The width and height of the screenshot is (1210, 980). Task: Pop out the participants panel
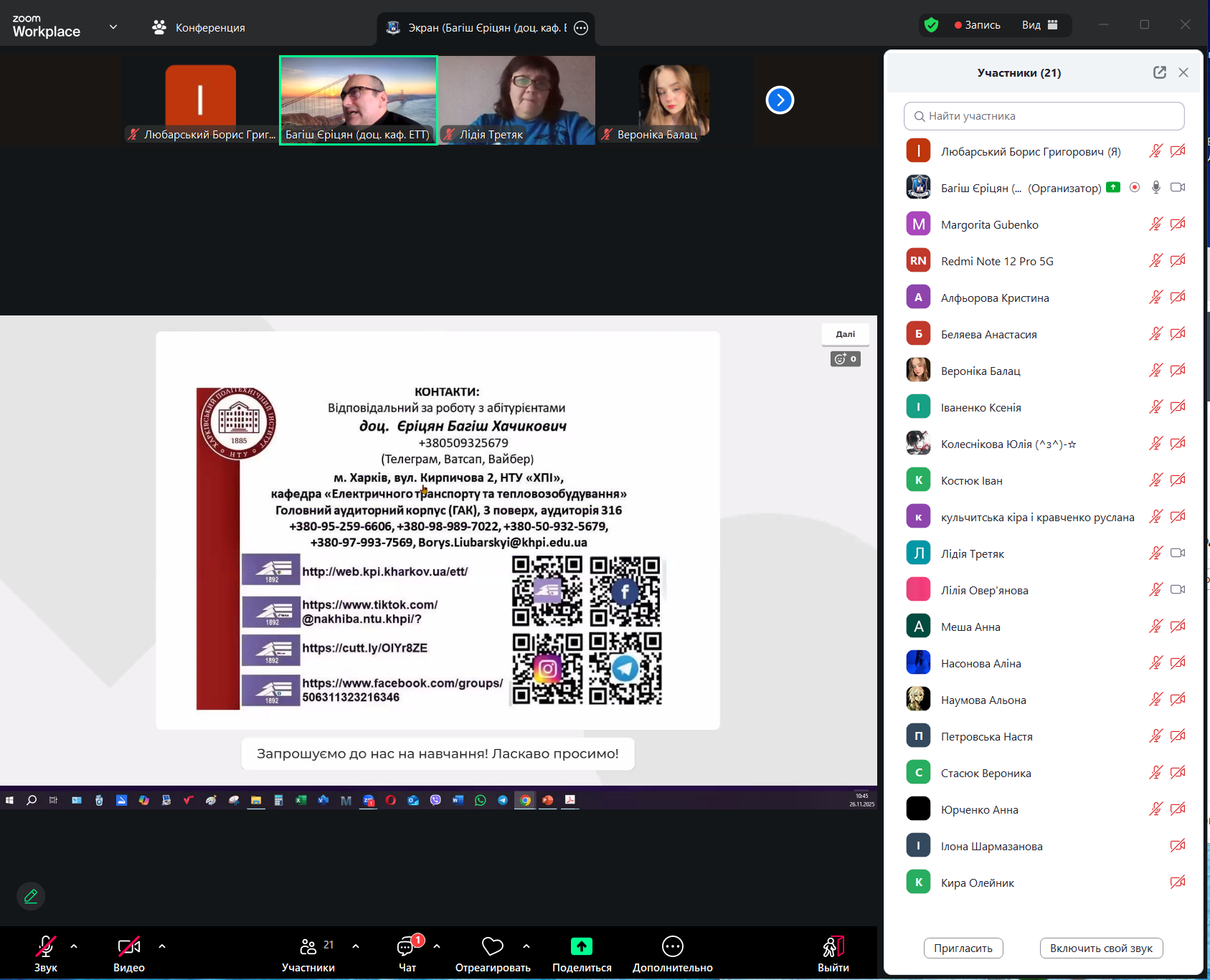[x=1159, y=72]
